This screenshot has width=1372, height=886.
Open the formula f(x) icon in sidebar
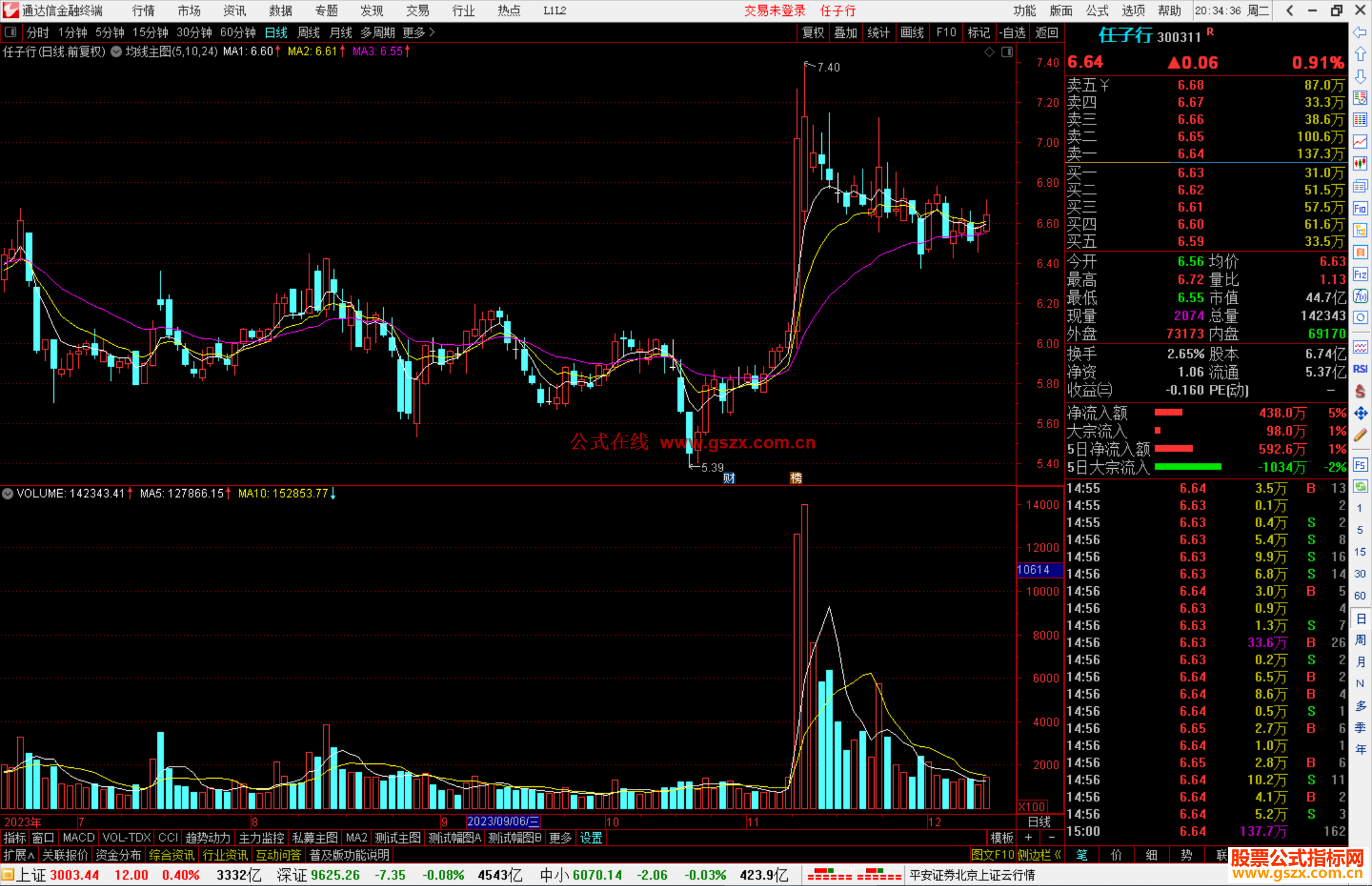coord(1360,296)
